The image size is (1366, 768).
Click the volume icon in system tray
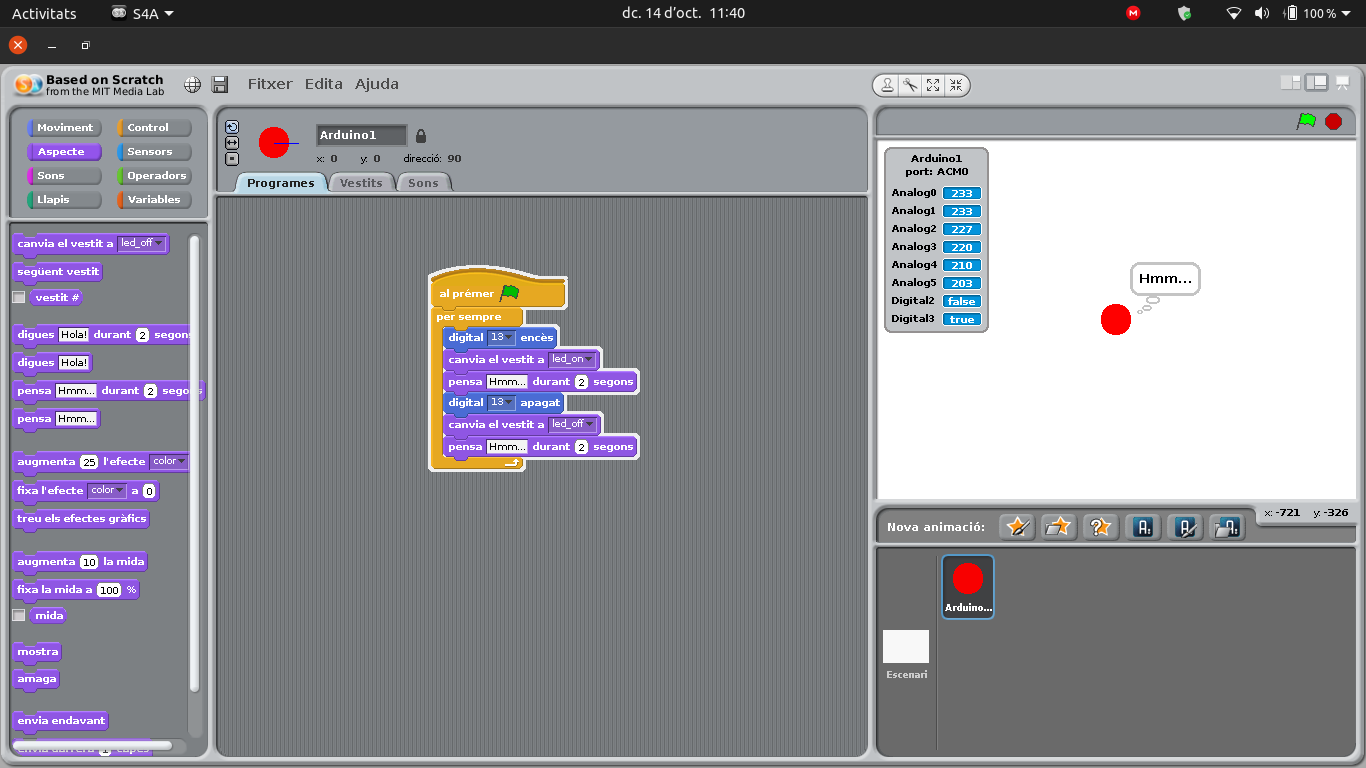click(x=1262, y=13)
